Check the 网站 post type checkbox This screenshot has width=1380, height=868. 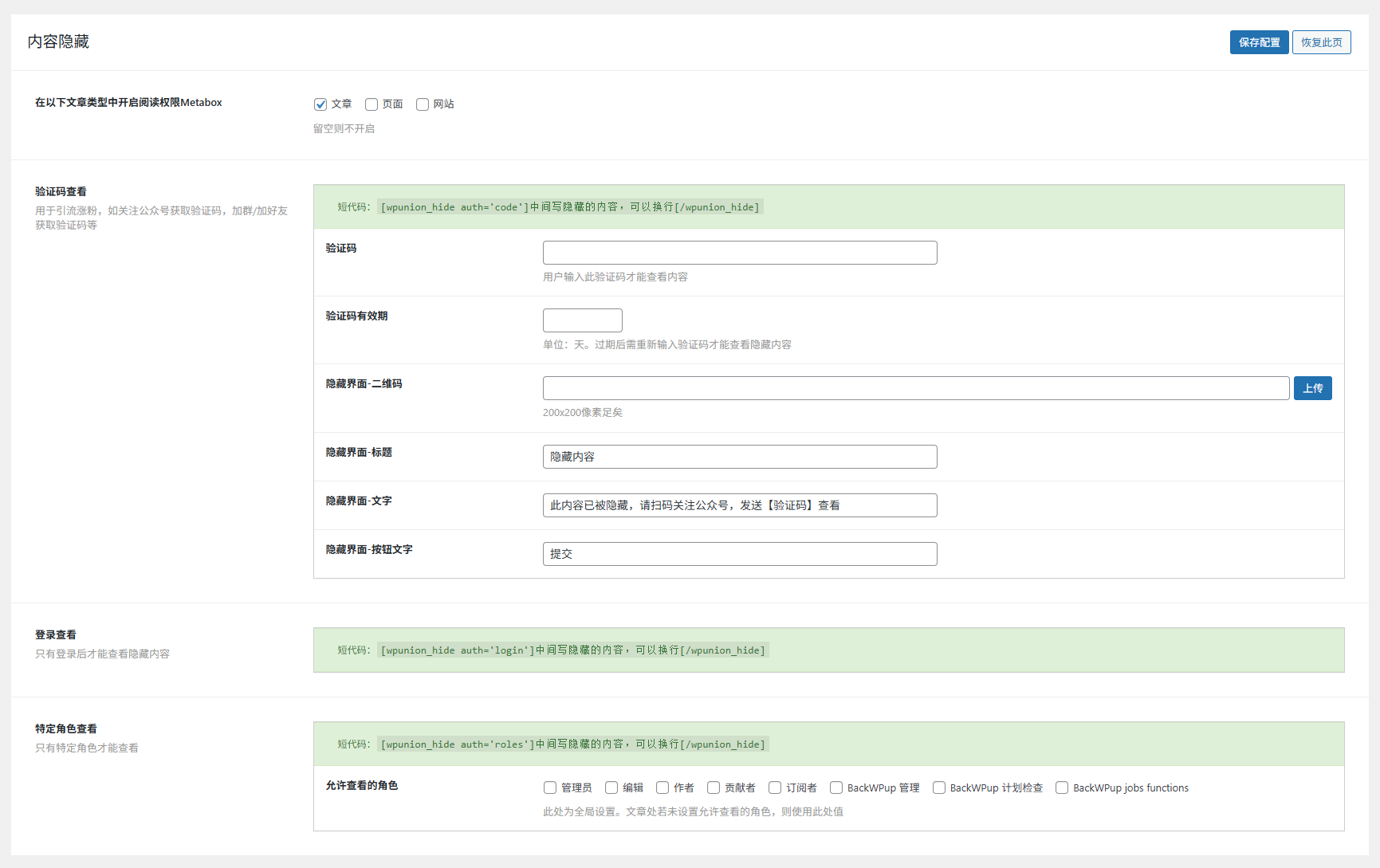[x=423, y=104]
